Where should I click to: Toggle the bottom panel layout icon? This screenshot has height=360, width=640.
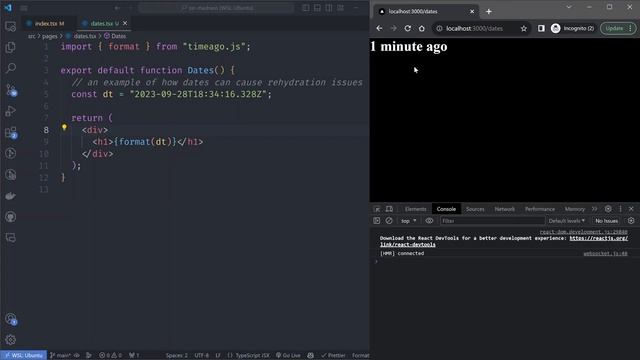click(317, 8)
